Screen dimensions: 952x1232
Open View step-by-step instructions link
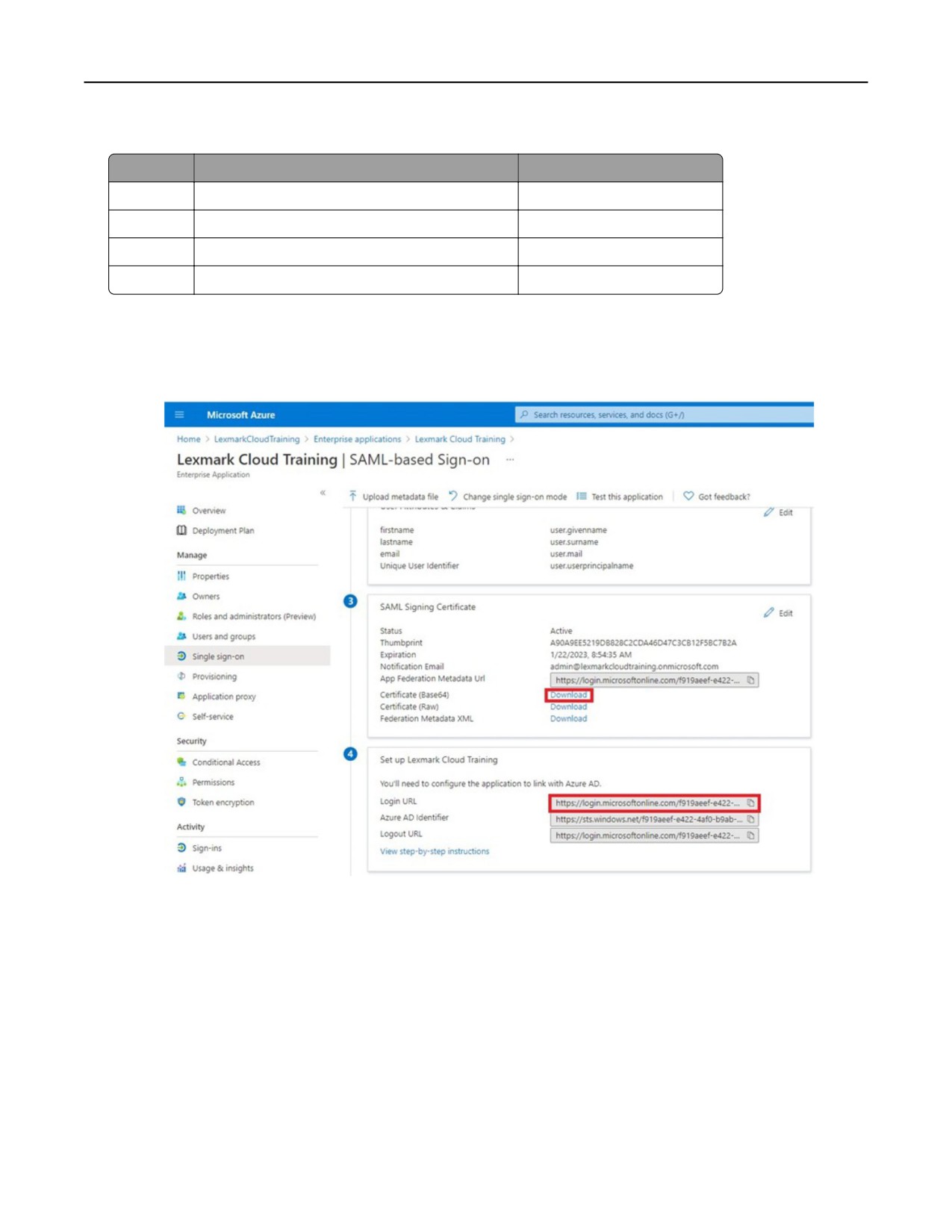coord(435,851)
